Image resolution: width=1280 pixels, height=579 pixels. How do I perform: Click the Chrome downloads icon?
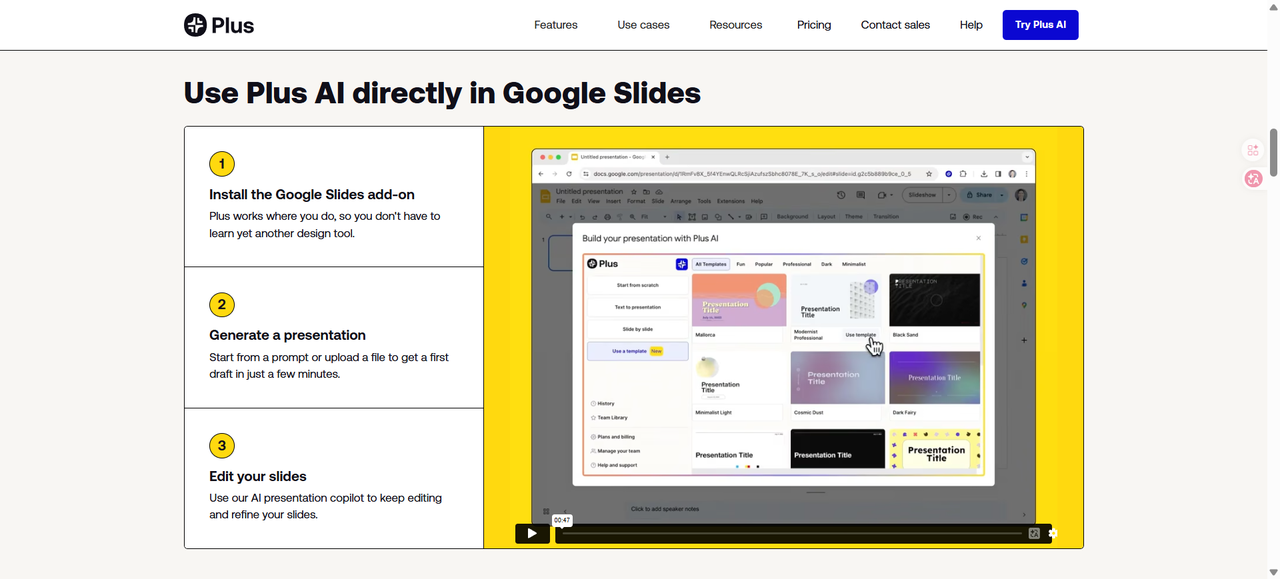click(984, 174)
